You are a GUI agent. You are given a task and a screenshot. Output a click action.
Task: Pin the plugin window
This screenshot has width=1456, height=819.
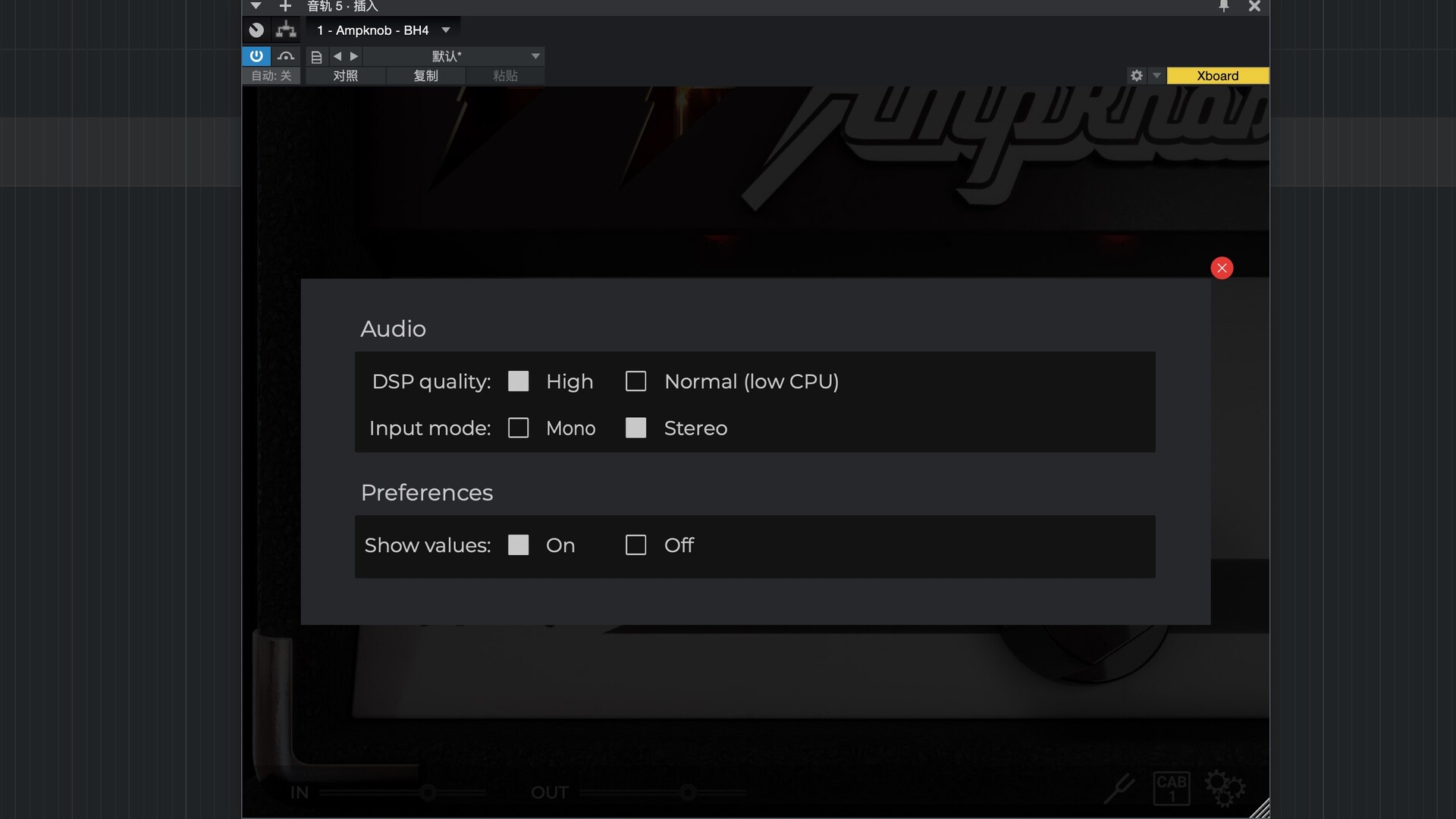[1223, 6]
